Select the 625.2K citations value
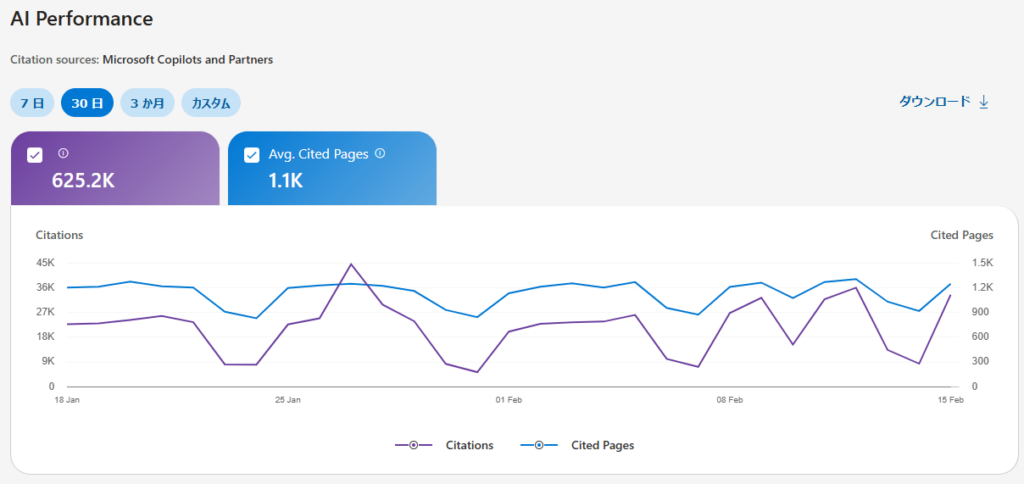The image size is (1024, 484). click(83, 182)
